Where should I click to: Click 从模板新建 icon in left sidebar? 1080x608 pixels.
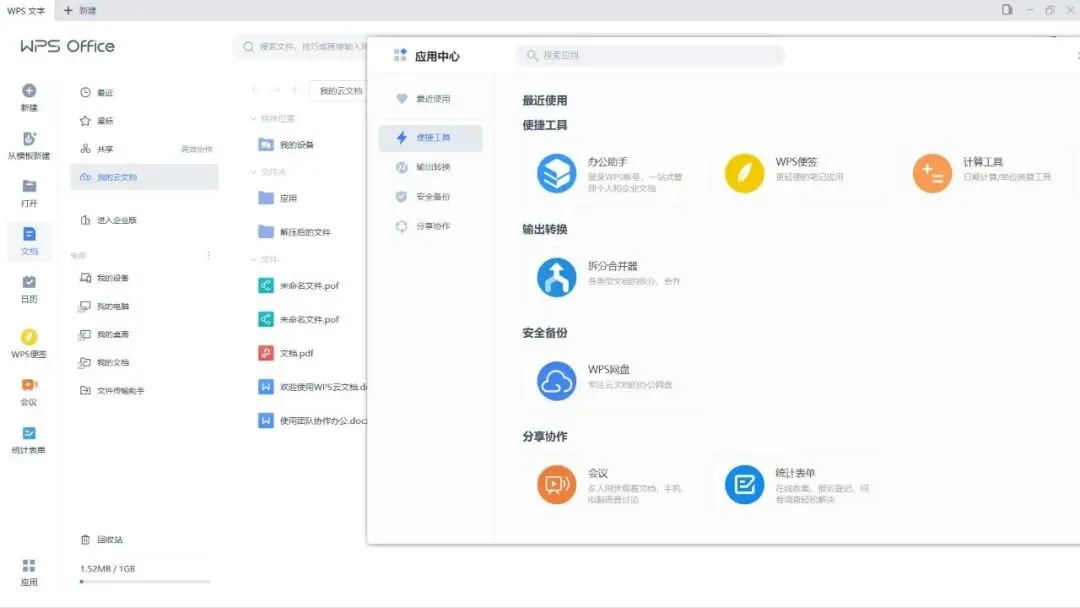pyautogui.click(x=29, y=138)
